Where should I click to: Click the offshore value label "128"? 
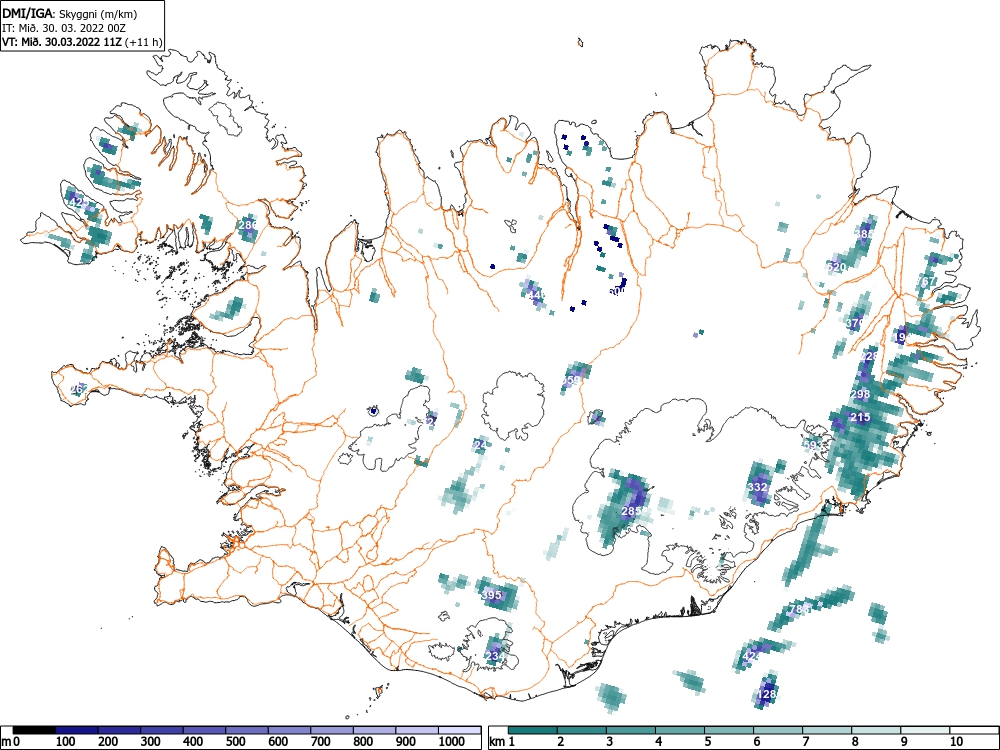[x=767, y=694]
